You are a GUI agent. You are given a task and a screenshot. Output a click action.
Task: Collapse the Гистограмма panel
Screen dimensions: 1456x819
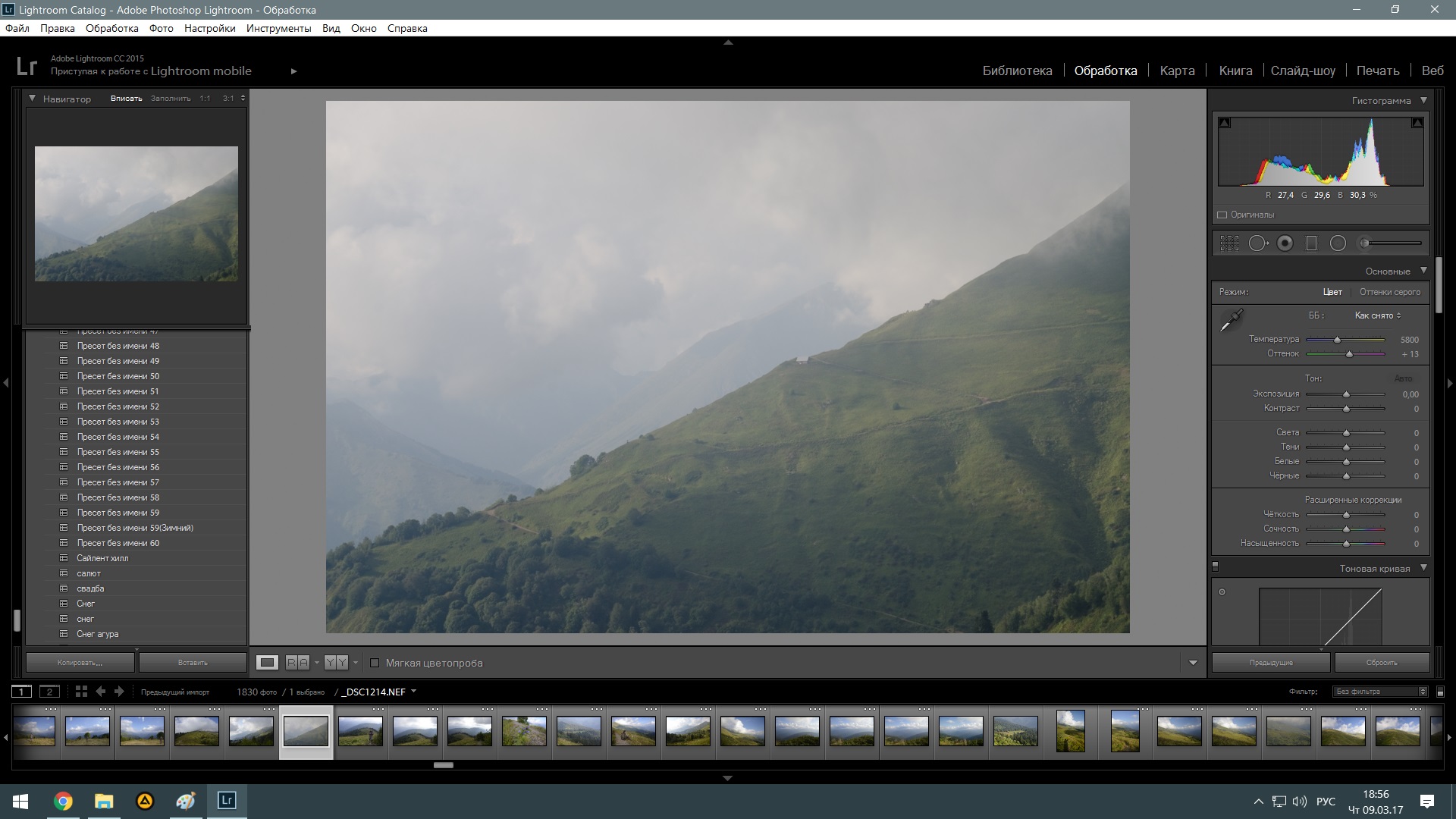[1423, 100]
